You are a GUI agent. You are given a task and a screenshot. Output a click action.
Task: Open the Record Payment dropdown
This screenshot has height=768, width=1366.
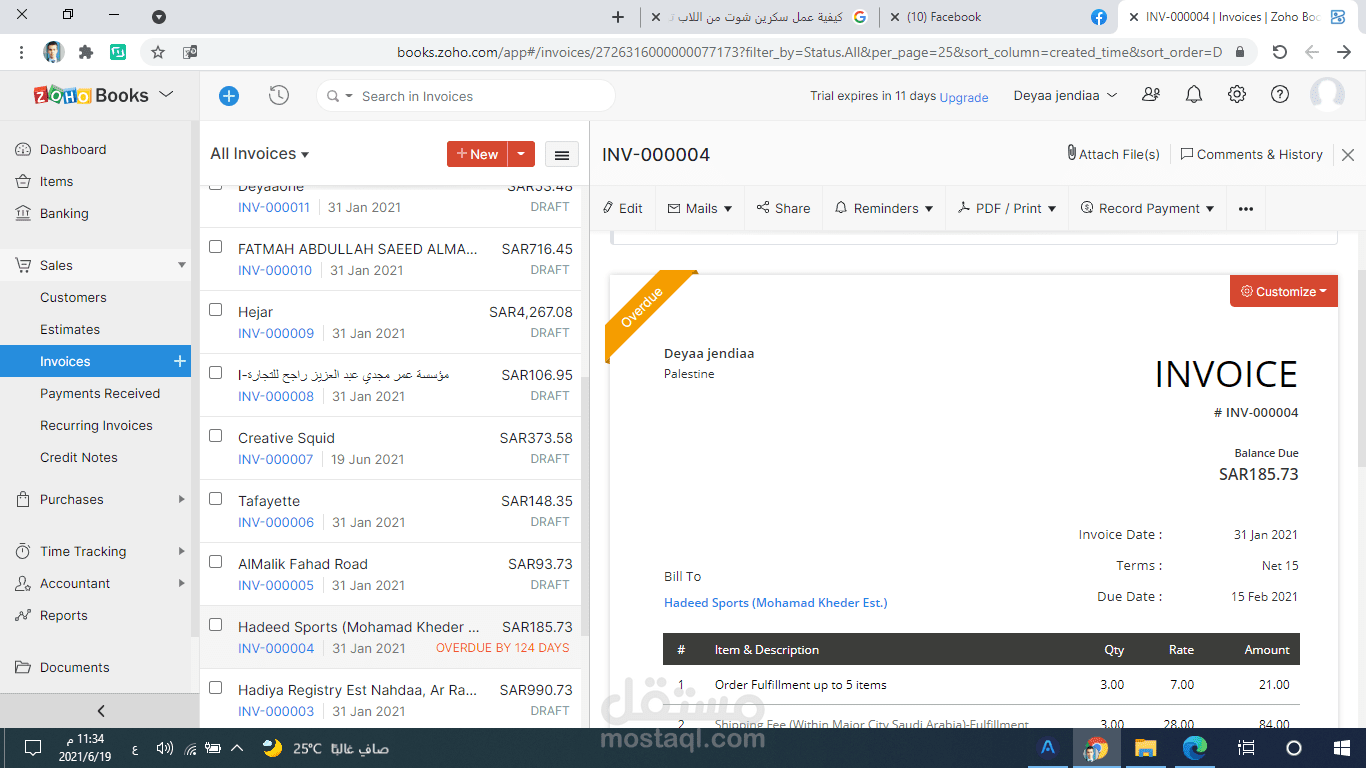pyautogui.click(x=1147, y=208)
